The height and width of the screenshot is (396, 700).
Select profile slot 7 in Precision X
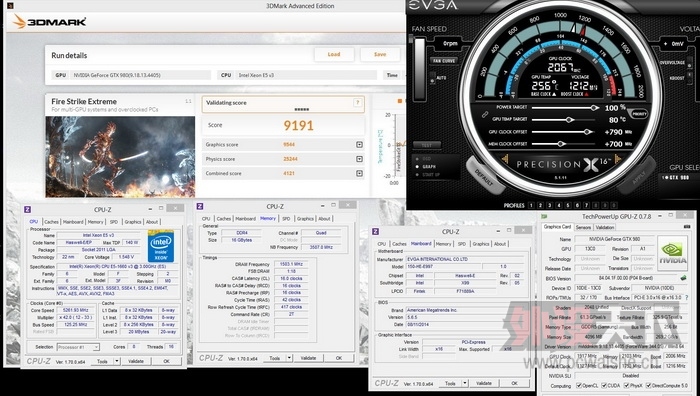[587, 205]
